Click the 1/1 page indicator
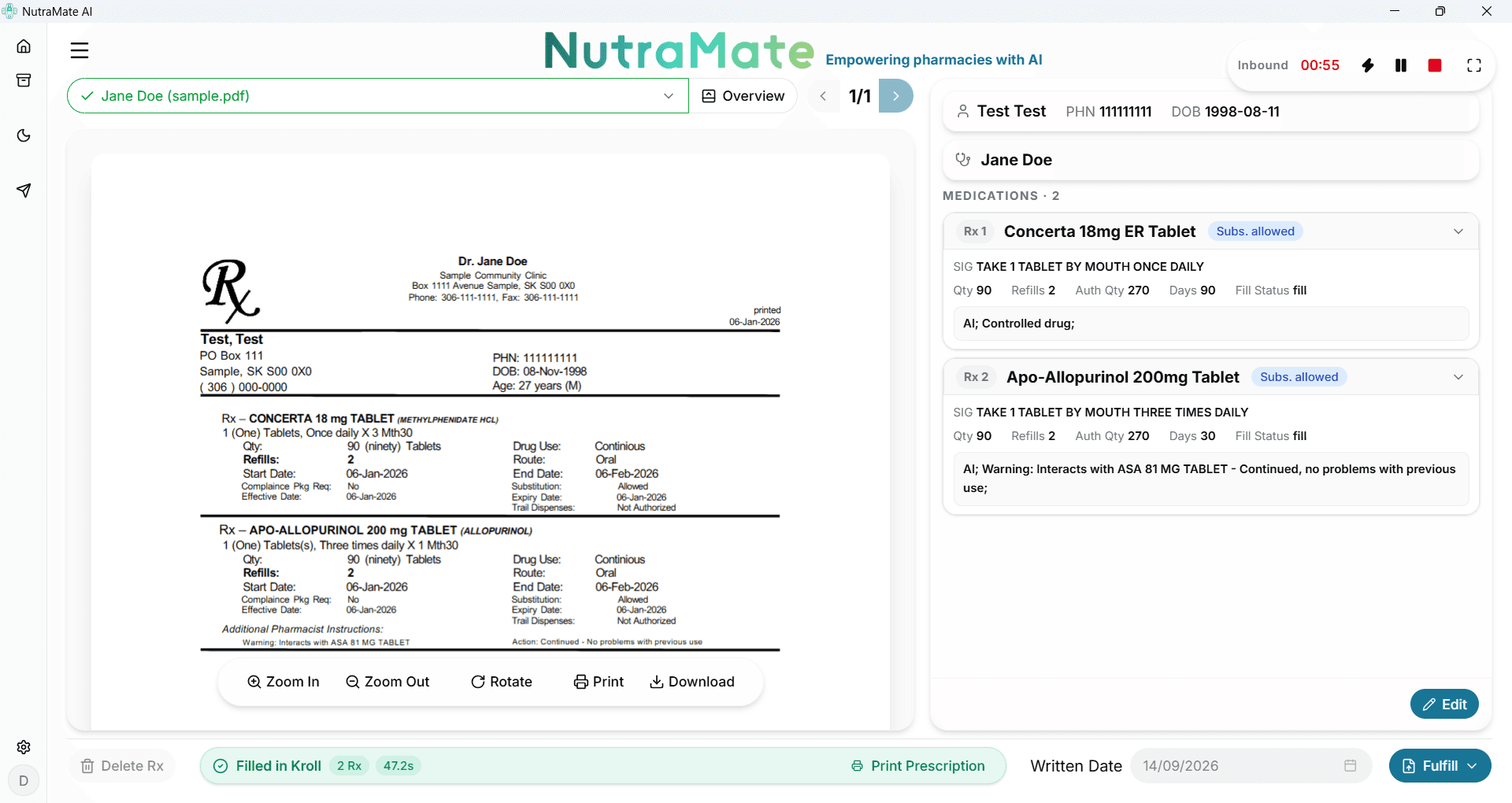 [860, 96]
